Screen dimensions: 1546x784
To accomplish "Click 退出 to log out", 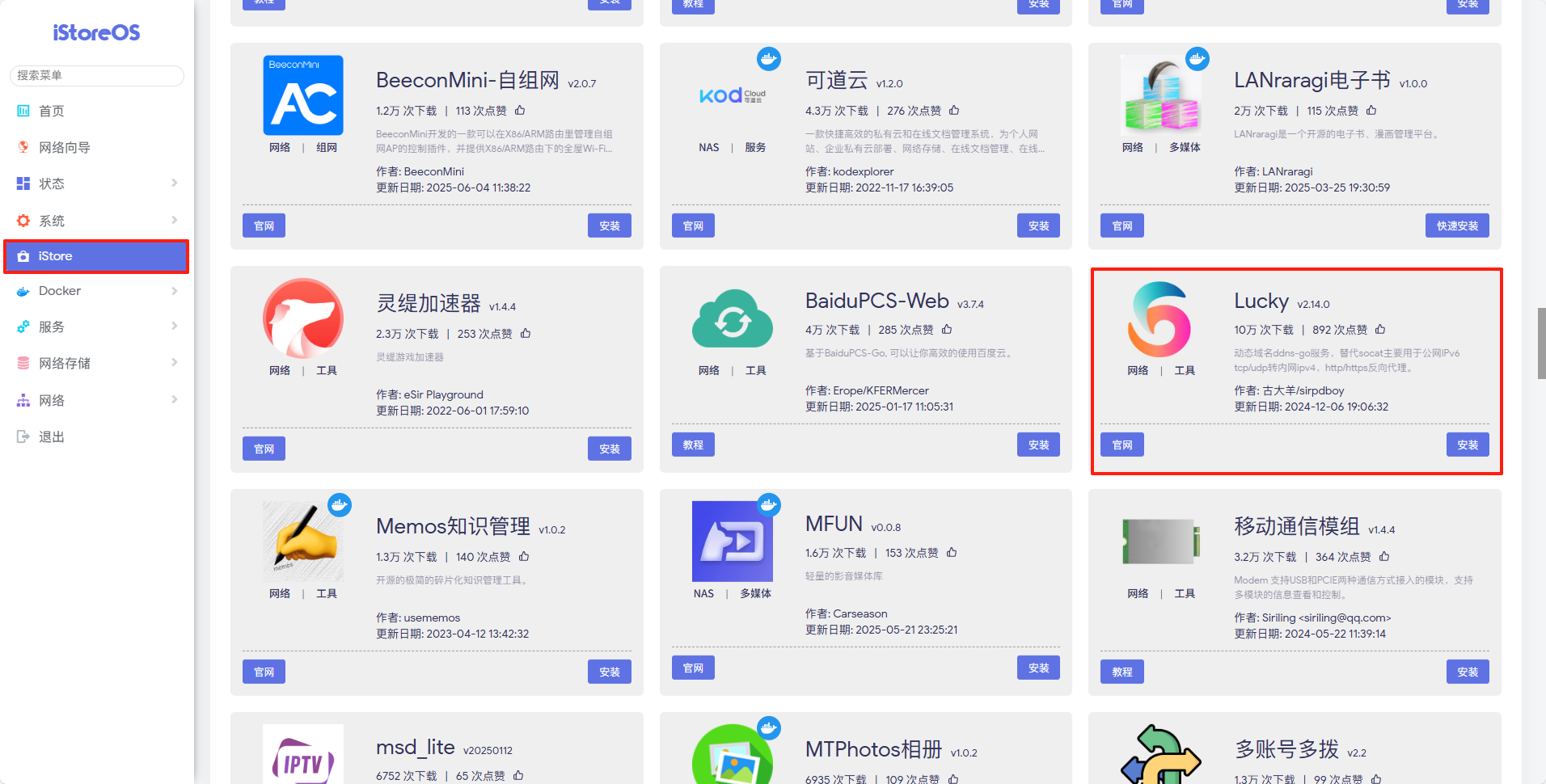I will 97,436.
